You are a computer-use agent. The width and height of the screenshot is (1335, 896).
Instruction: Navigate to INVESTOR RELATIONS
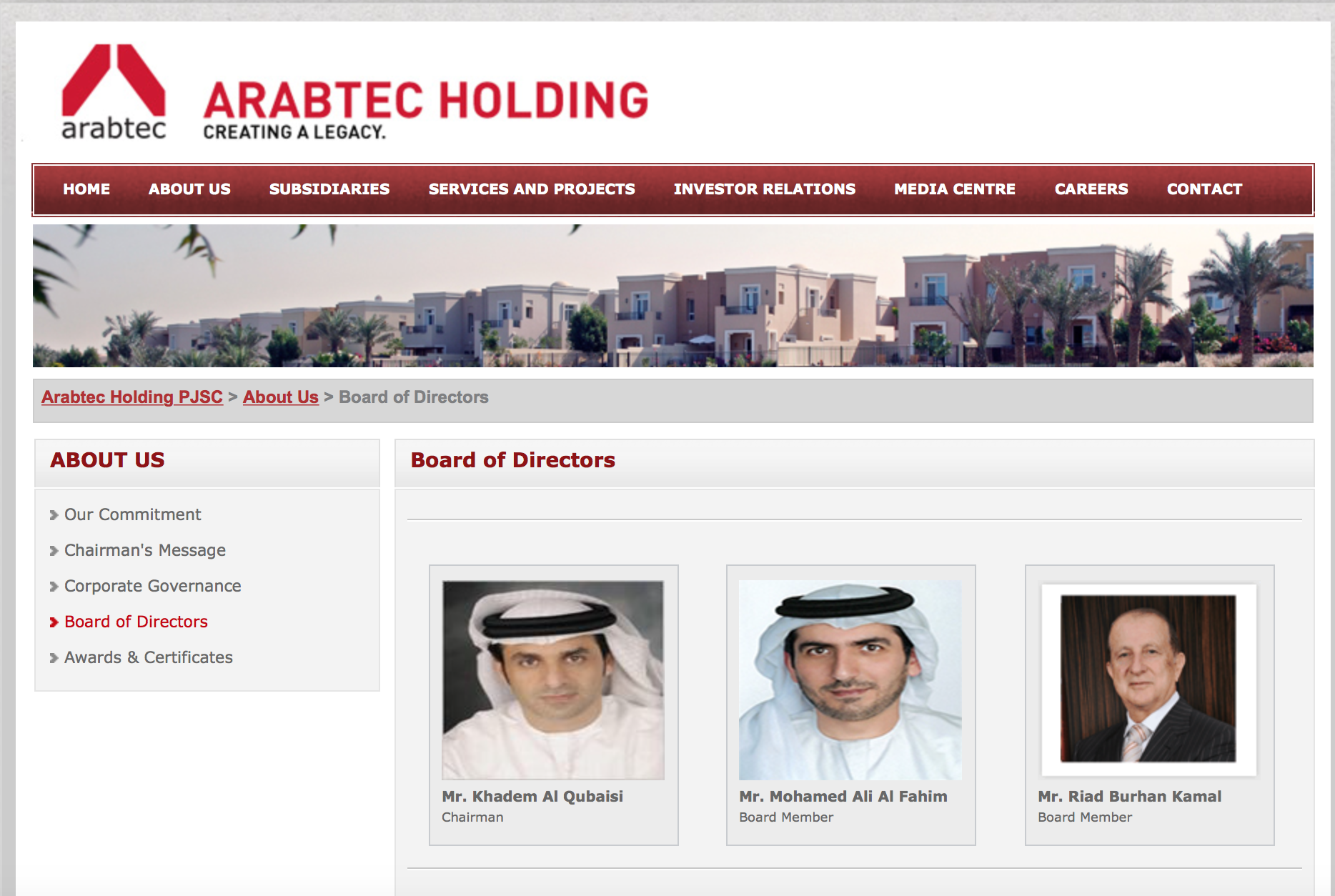coord(765,189)
